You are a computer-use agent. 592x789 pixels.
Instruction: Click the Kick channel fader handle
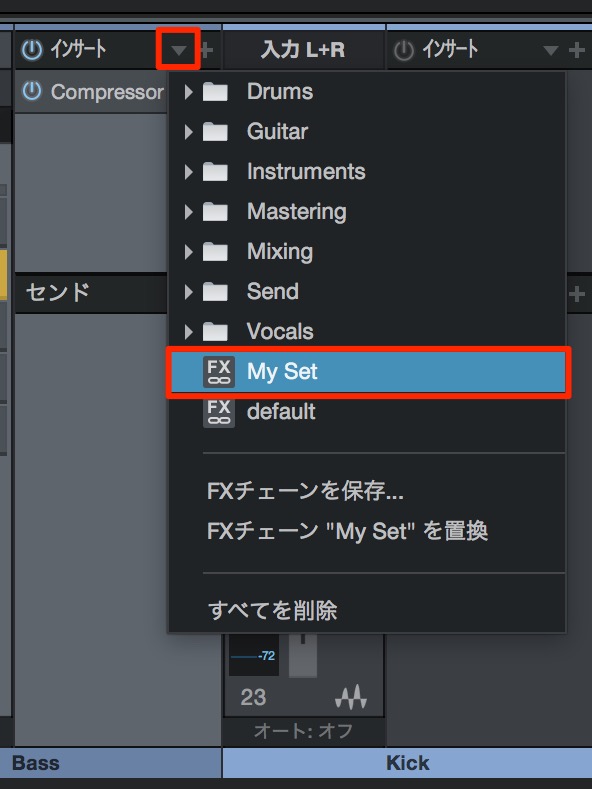click(x=303, y=655)
